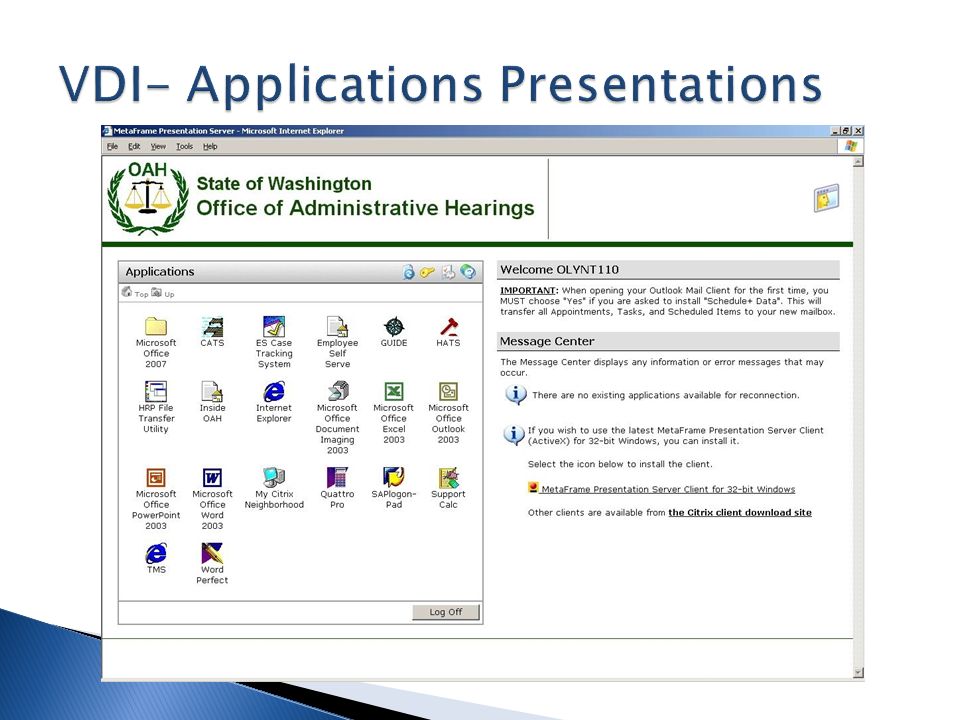Open ES Case Tracking System
This screenshot has height=720, width=960.
pyautogui.click(x=274, y=328)
